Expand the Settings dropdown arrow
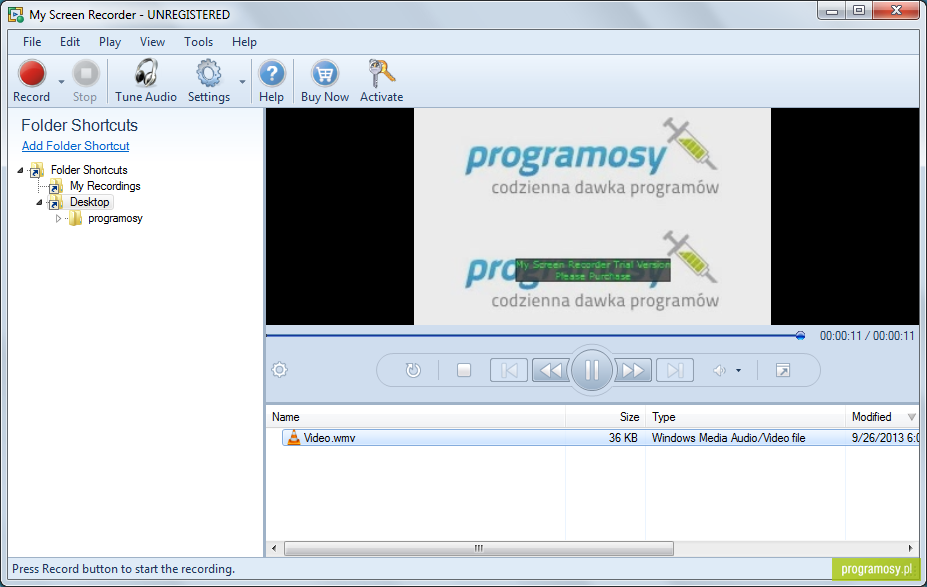This screenshot has height=587, width=927. tap(242, 82)
